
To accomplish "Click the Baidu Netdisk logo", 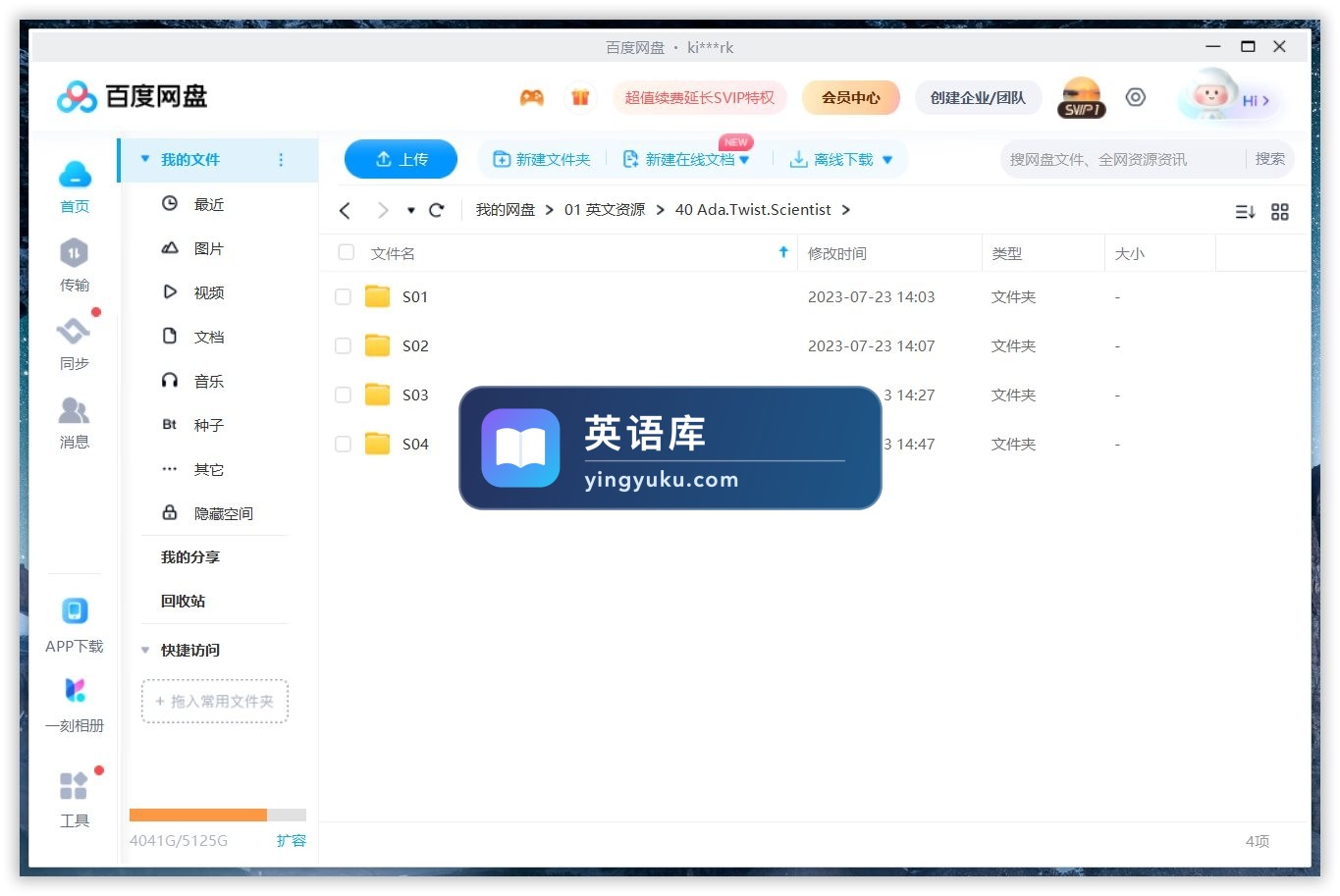I will pos(132,96).
